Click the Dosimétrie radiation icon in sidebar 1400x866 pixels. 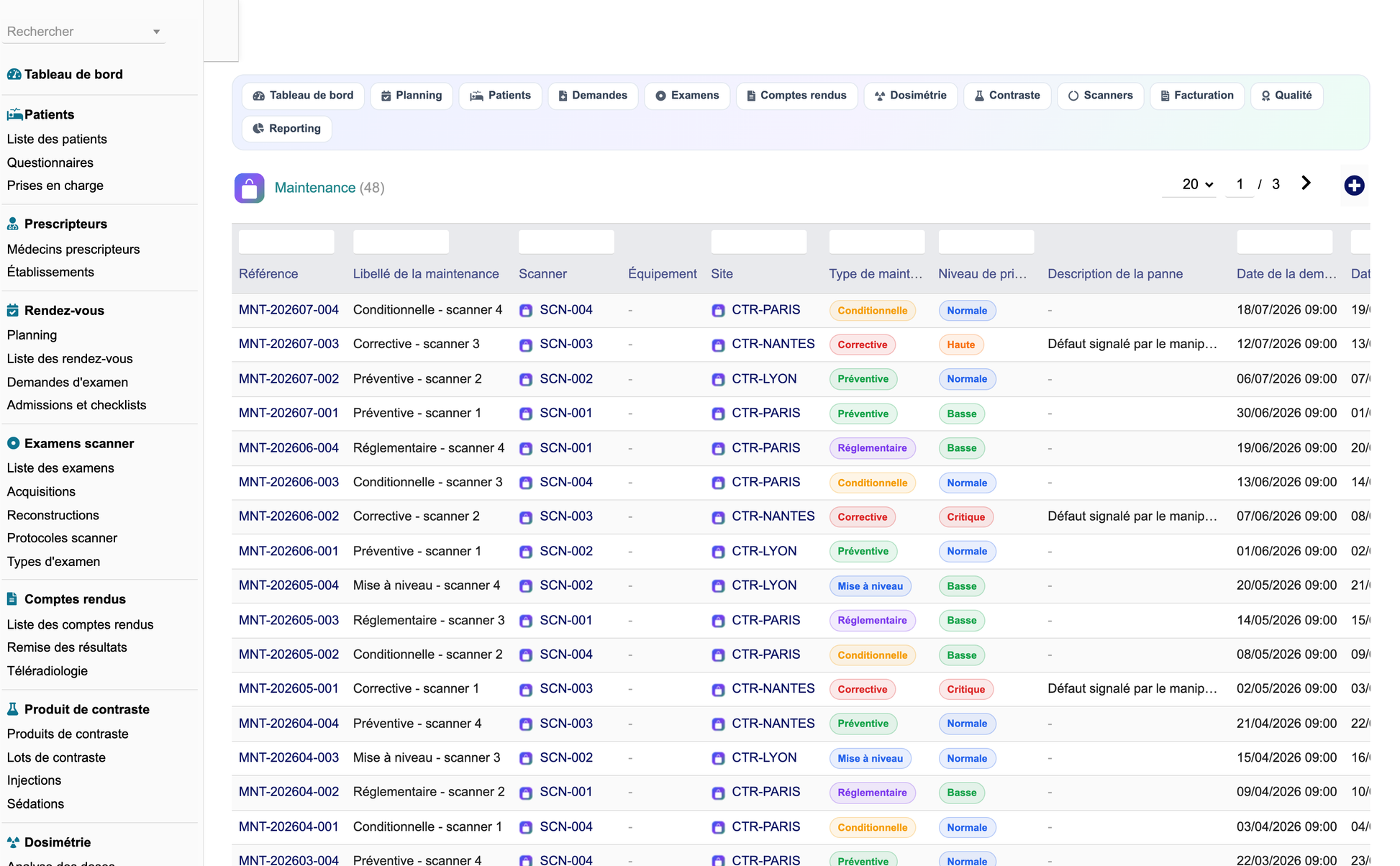(13, 842)
